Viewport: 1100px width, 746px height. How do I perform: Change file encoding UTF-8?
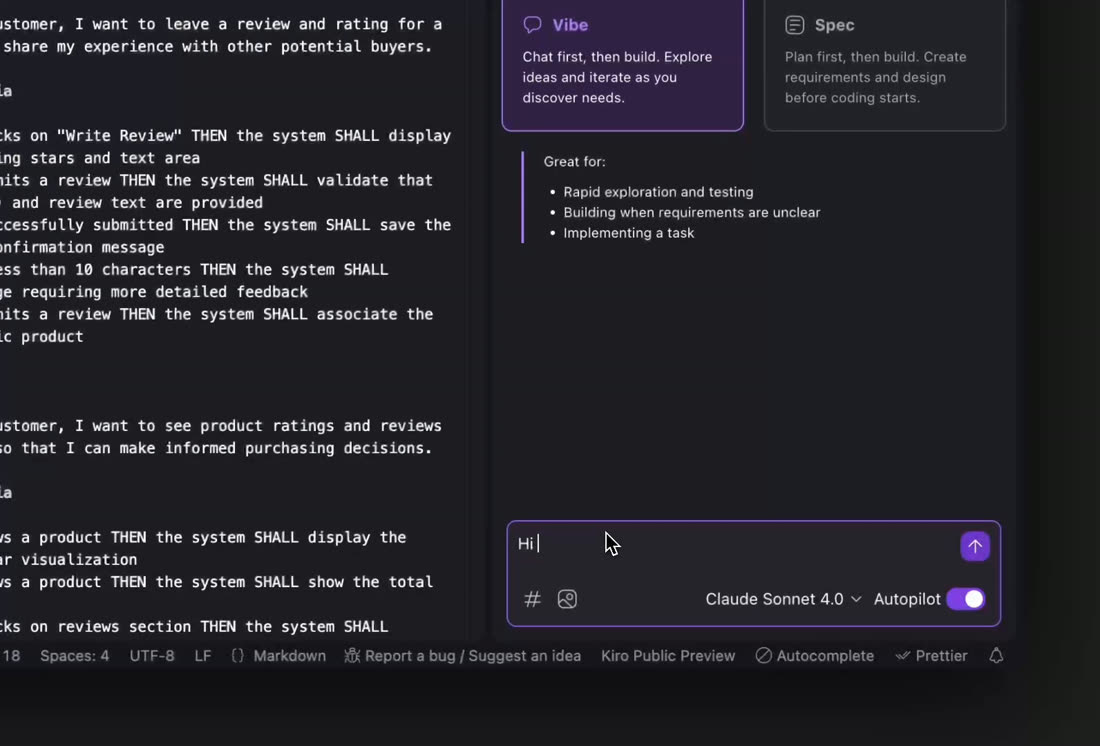152,655
